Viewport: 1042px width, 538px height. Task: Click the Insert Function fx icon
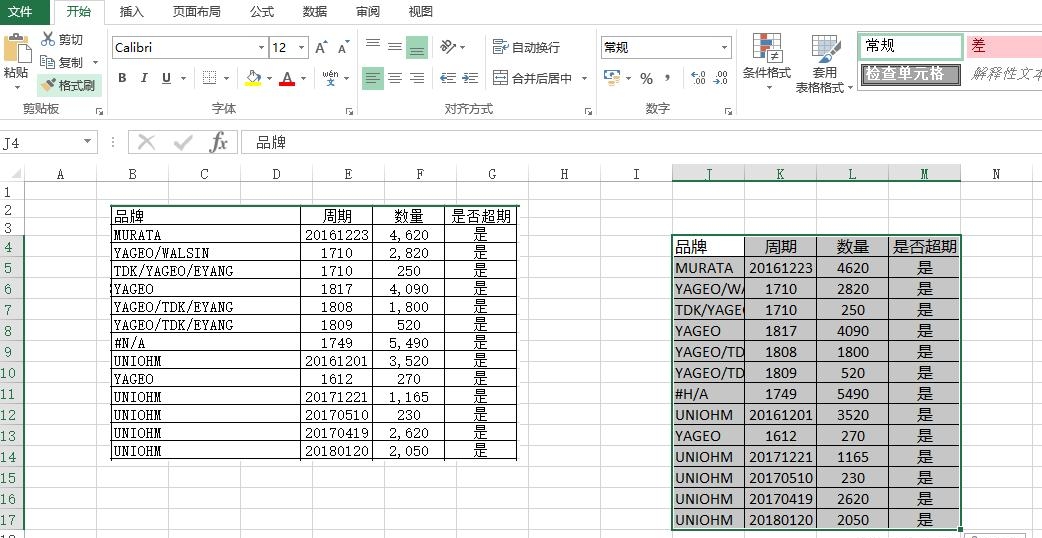point(218,141)
